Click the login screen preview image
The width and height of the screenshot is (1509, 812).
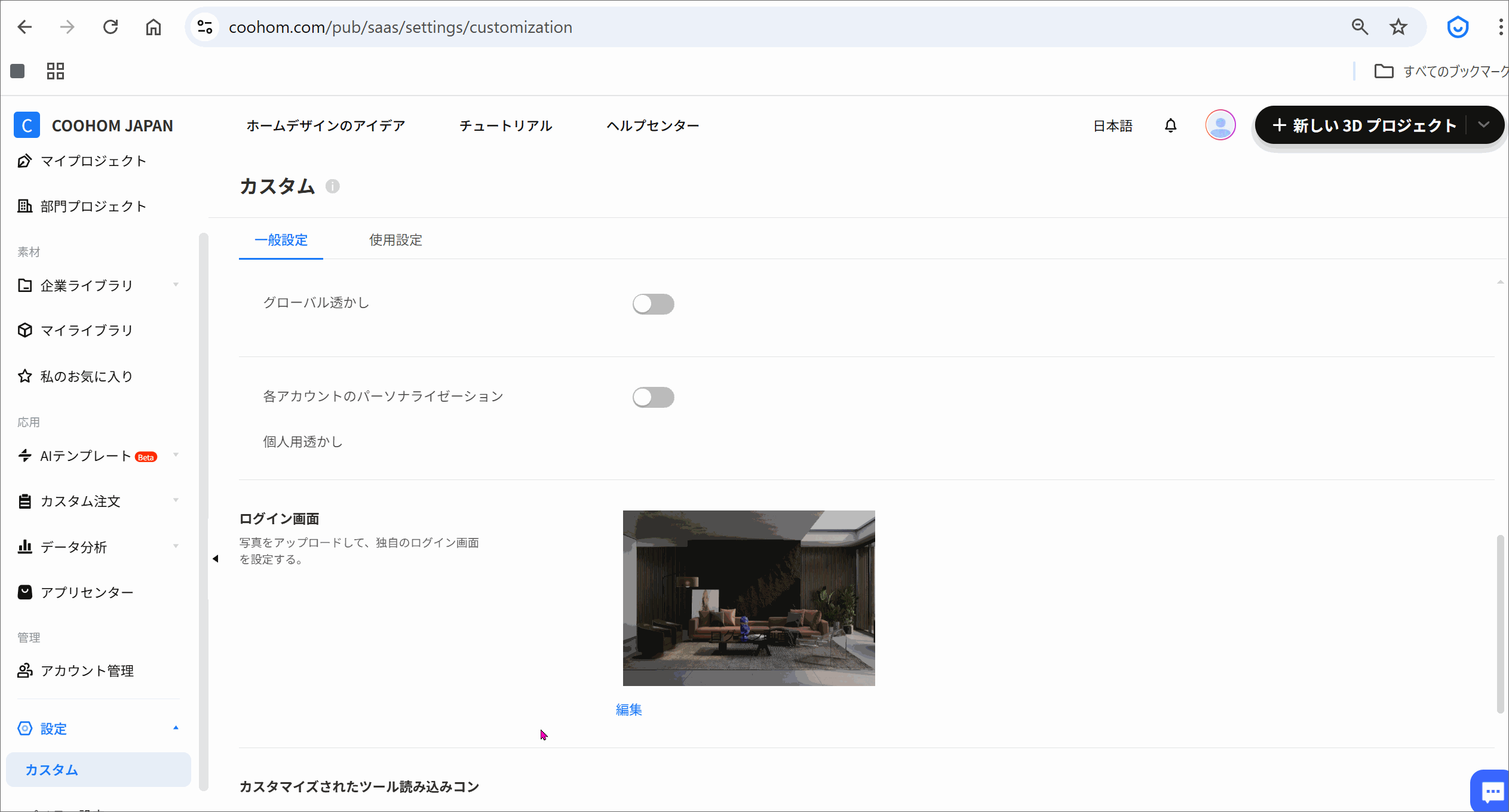click(x=749, y=598)
